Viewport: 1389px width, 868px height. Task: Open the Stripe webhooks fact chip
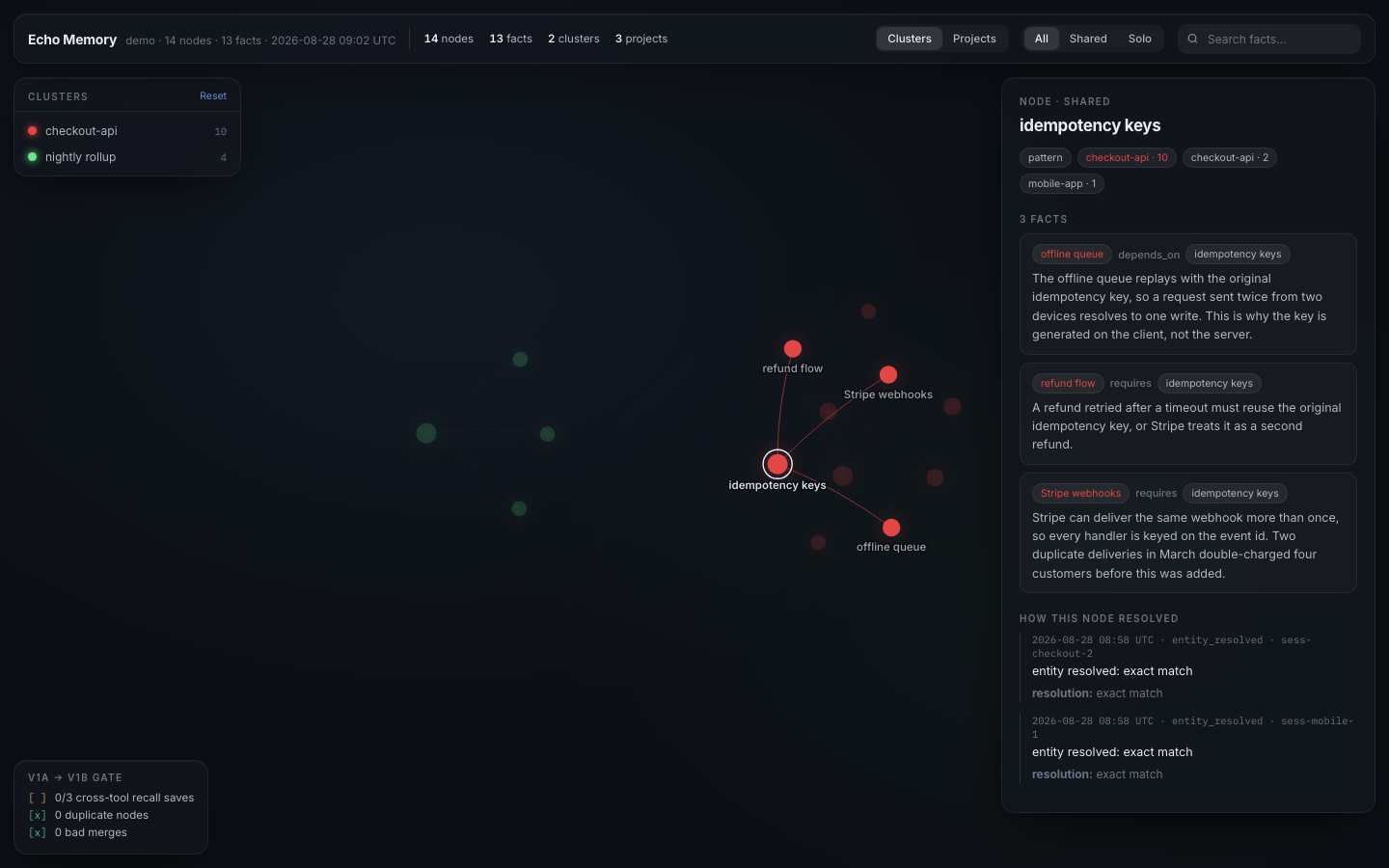(x=1080, y=493)
